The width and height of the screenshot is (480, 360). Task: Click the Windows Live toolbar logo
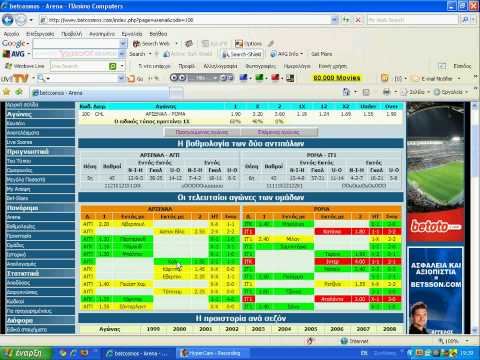click(x=25, y=66)
